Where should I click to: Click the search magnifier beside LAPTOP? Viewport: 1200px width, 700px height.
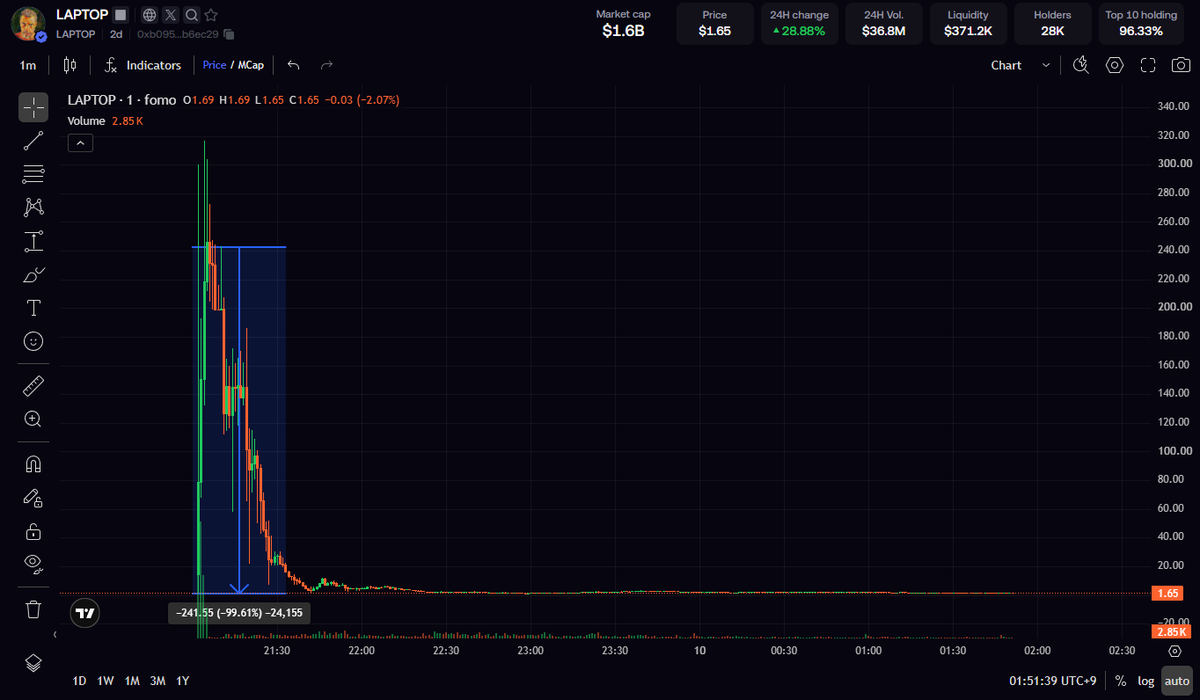(x=190, y=15)
